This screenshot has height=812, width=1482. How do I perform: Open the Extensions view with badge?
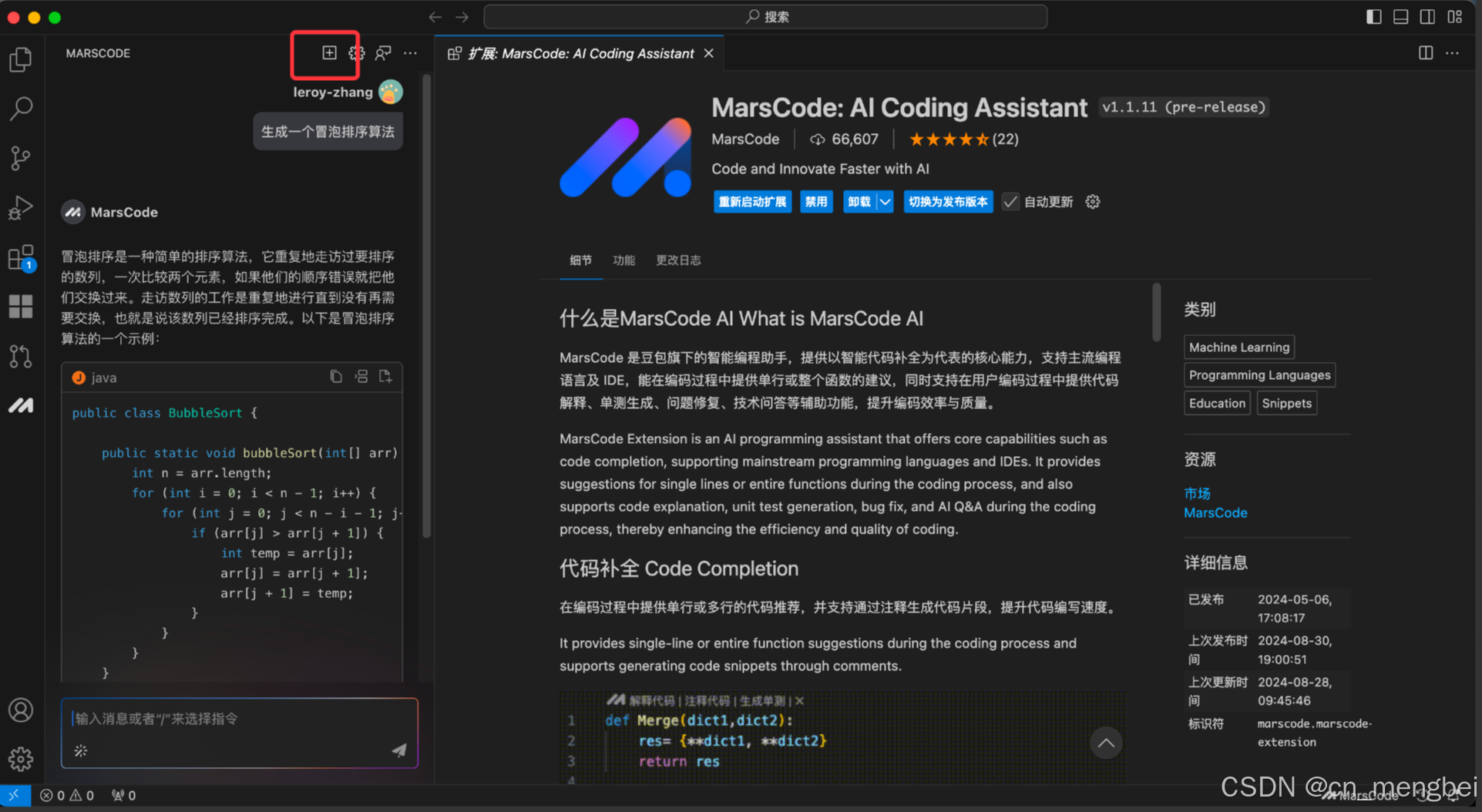[21, 257]
